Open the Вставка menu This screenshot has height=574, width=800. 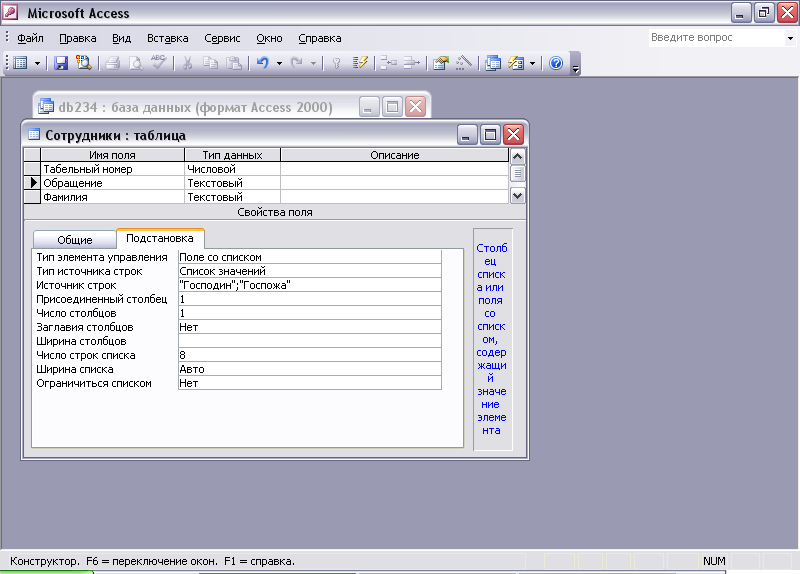[167, 38]
